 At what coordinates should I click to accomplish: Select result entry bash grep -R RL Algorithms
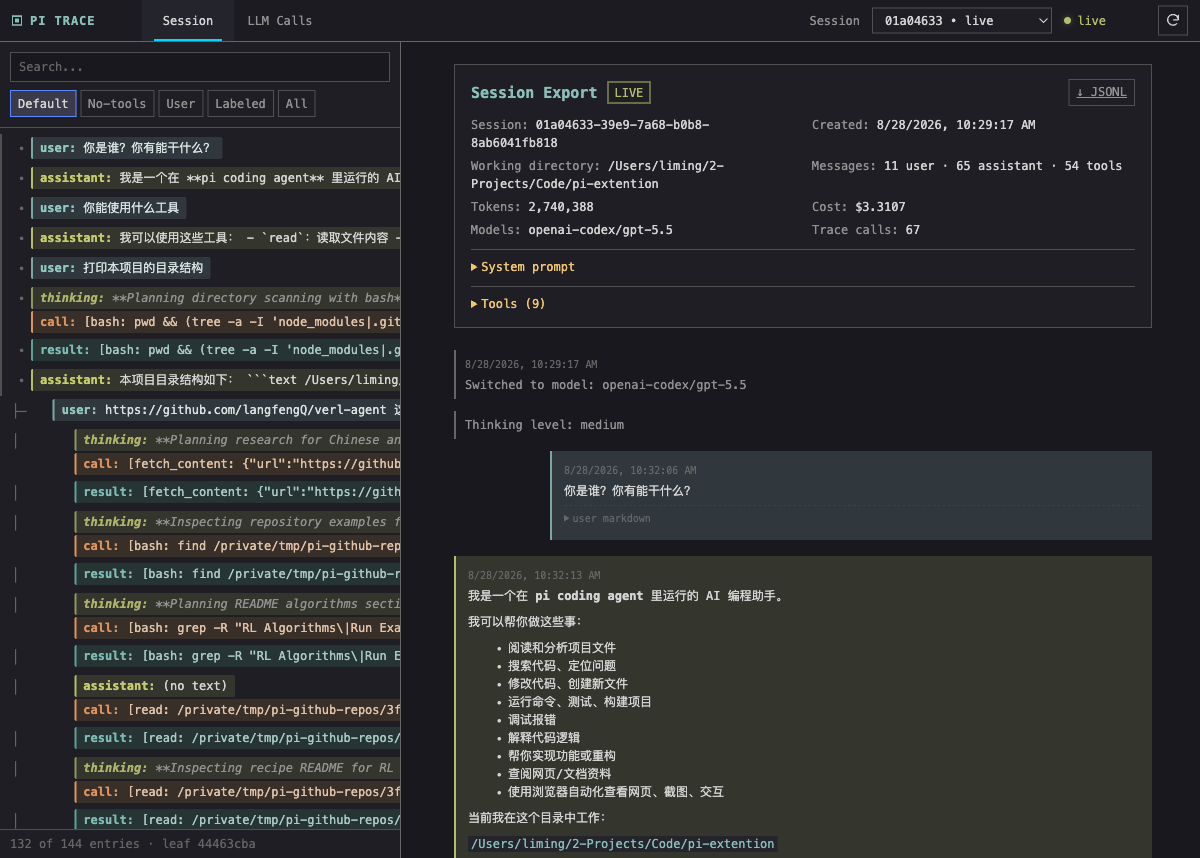tap(237, 656)
